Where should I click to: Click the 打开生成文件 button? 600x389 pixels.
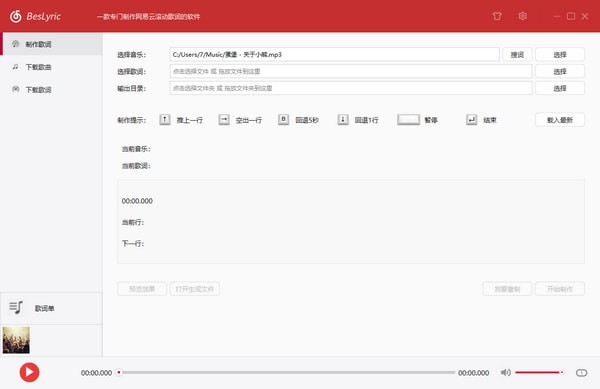click(195, 289)
